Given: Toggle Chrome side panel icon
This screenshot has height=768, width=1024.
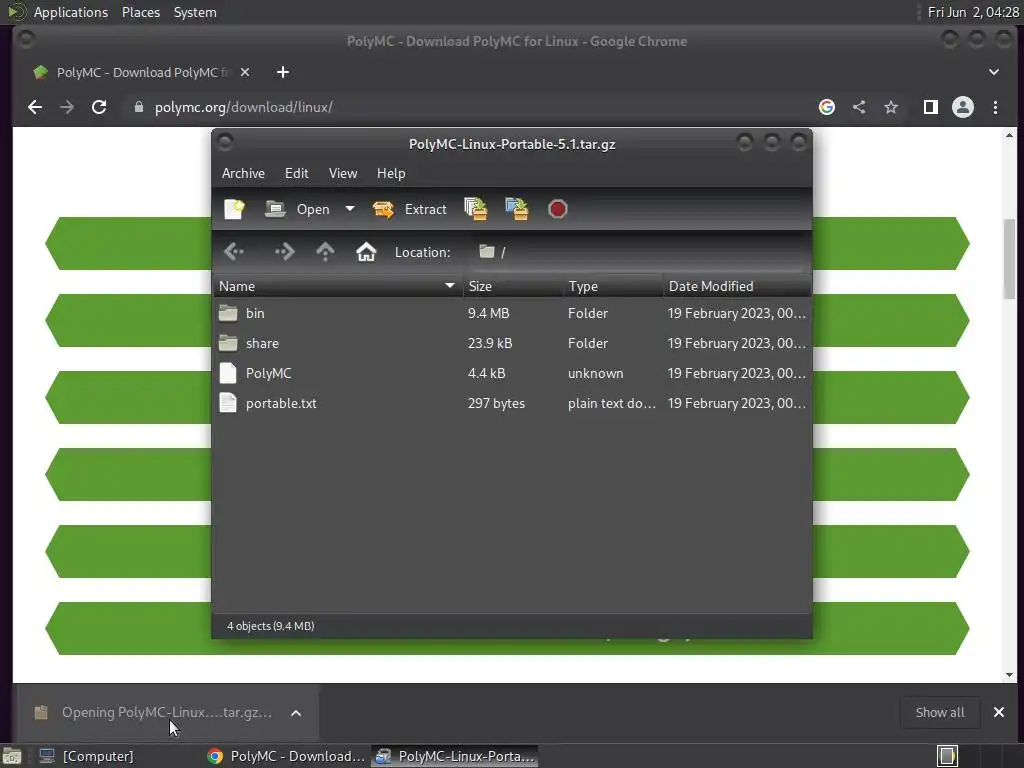Looking at the screenshot, I should coord(931,107).
